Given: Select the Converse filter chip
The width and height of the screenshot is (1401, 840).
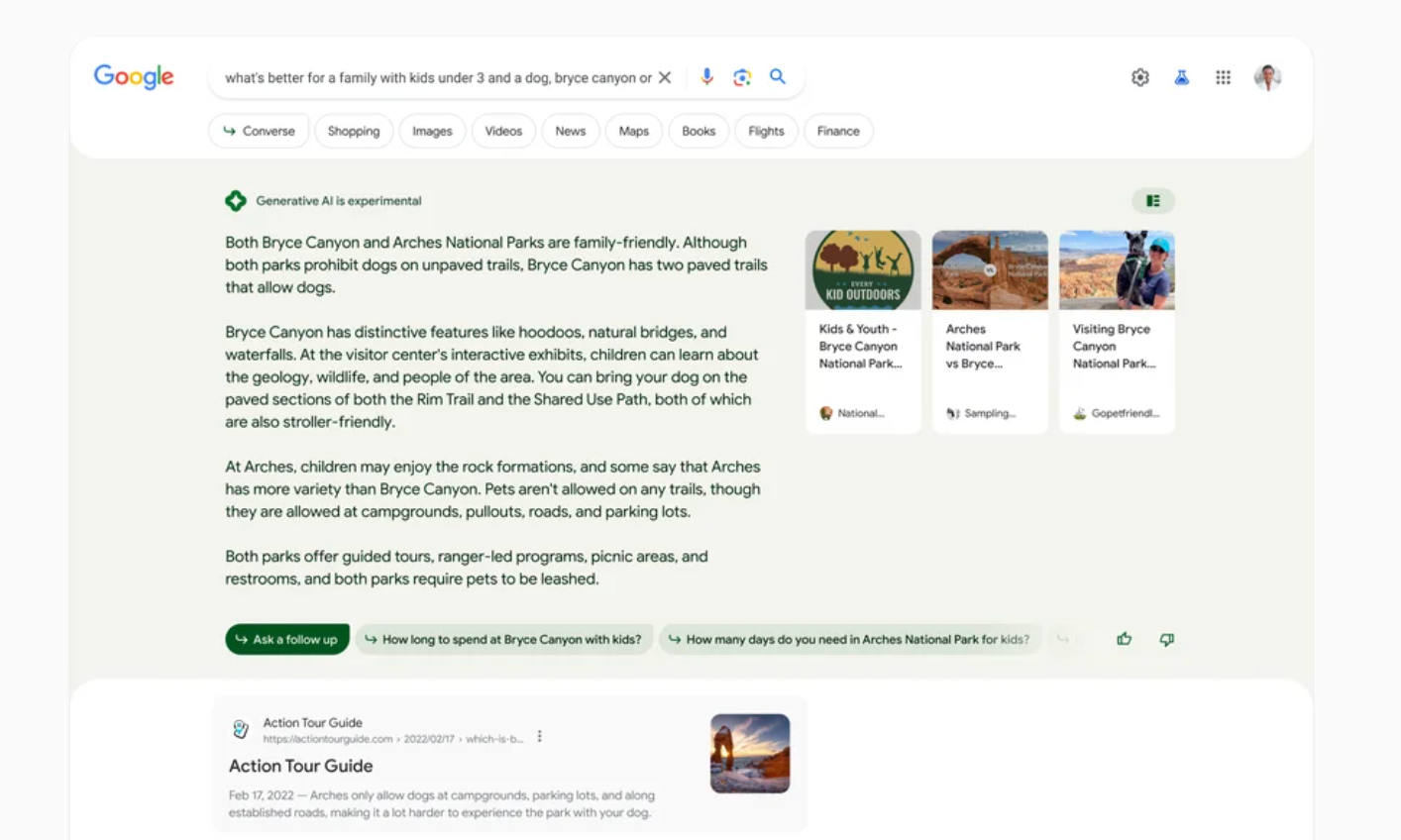Looking at the screenshot, I should click(260, 131).
